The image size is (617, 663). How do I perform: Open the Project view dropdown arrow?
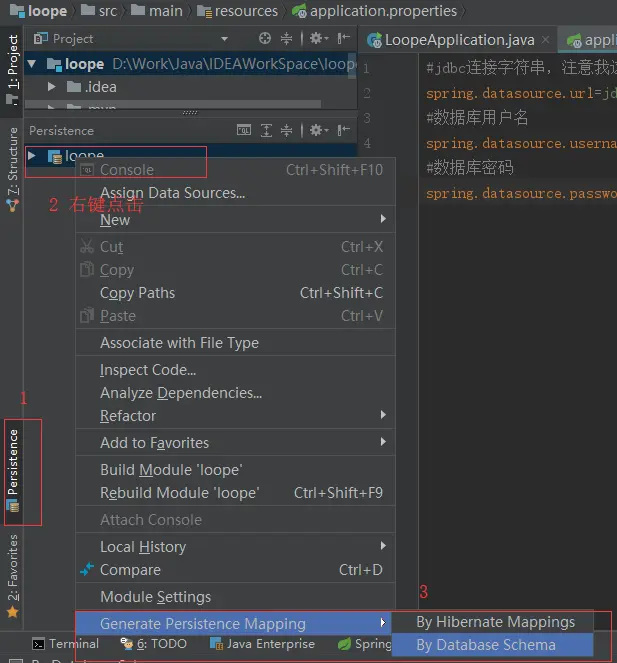point(225,39)
